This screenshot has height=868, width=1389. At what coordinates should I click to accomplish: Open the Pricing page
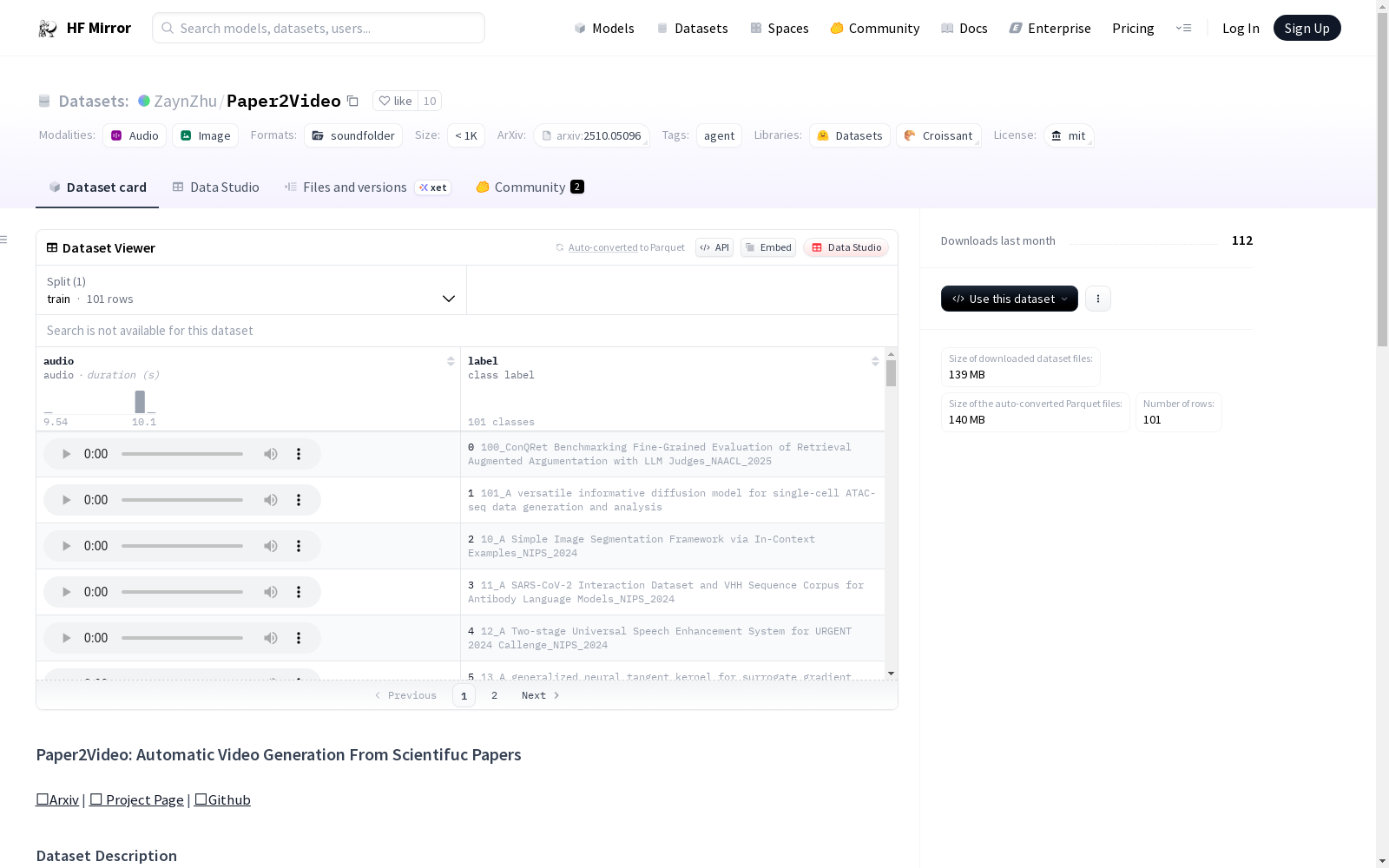coord(1133,28)
